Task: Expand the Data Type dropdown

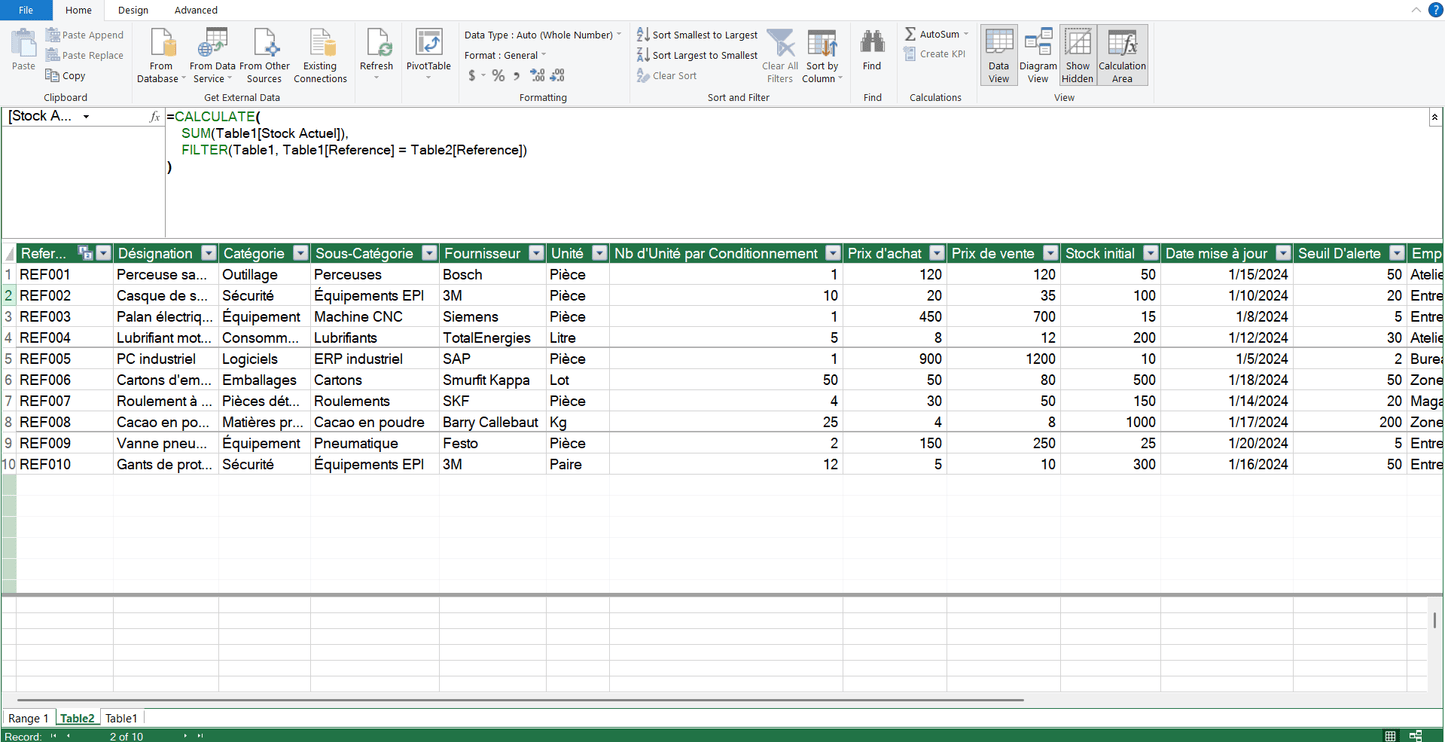Action: click(619, 35)
